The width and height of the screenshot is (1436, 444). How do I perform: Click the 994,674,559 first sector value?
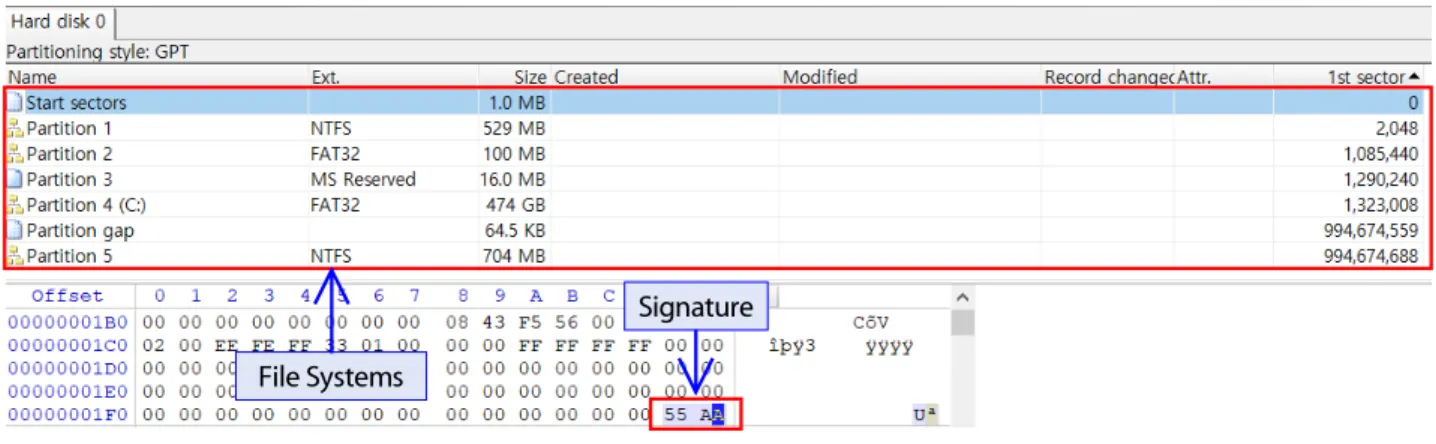coord(1373,230)
